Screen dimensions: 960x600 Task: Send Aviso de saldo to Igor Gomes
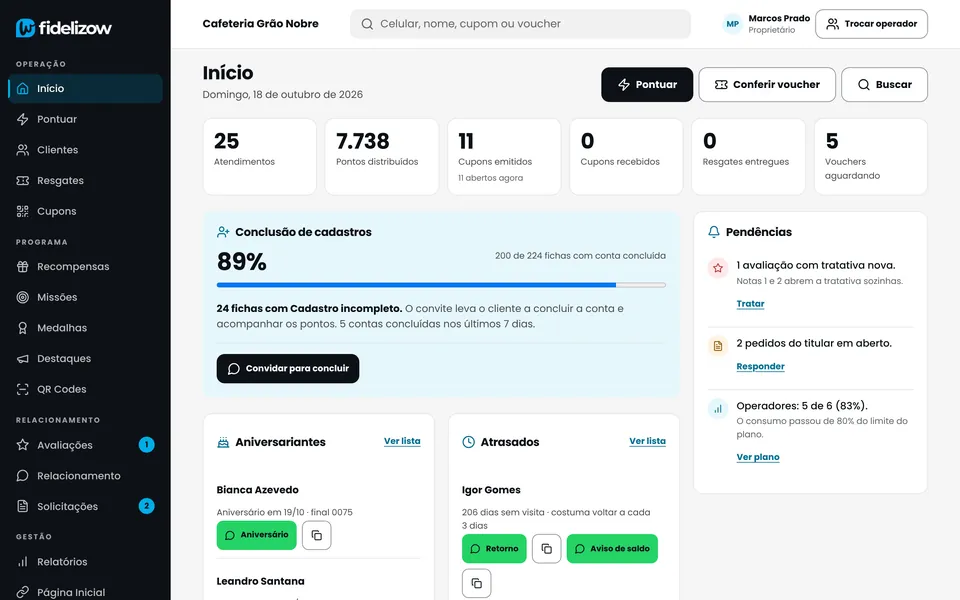click(612, 549)
